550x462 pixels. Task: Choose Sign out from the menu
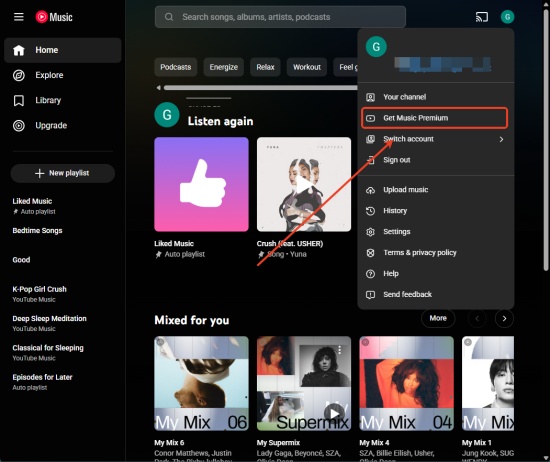436,160
